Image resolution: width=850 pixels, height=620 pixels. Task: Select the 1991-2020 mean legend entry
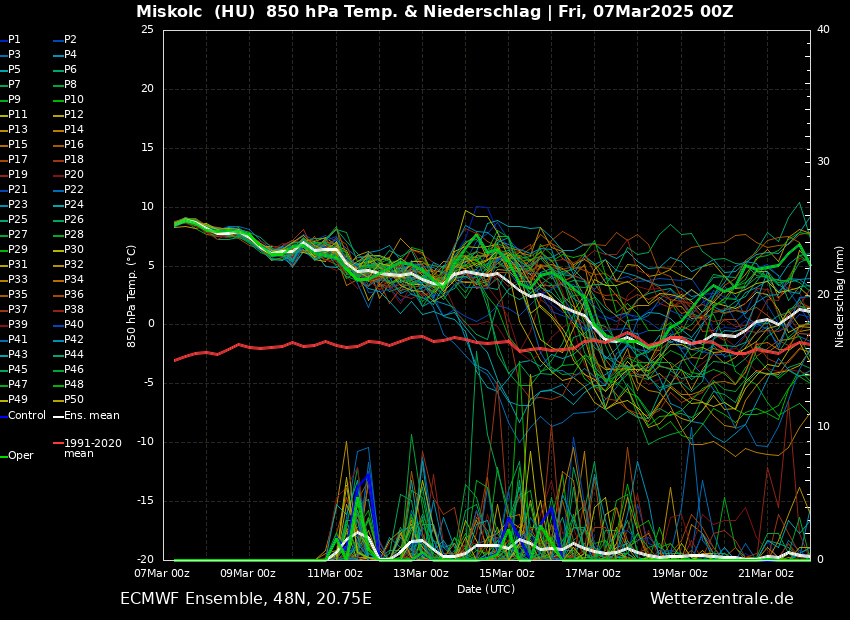click(92, 447)
